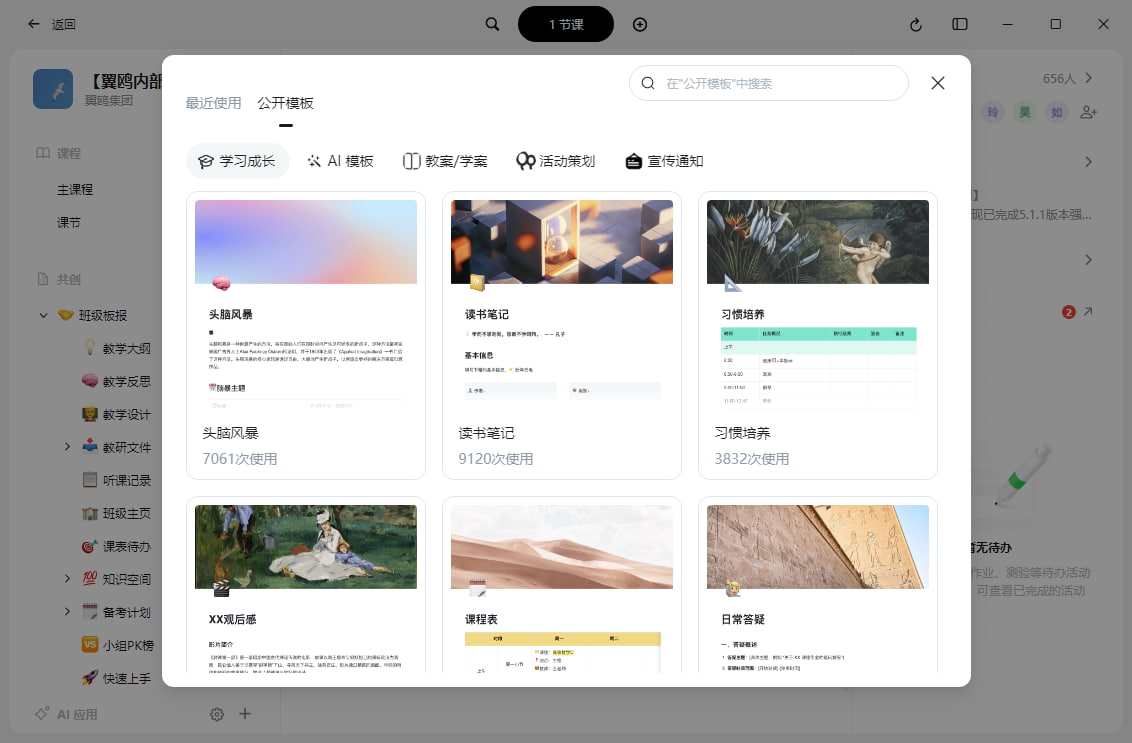Open the 教学设计 page
This screenshot has height=743, width=1132.
pyautogui.click(x=126, y=414)
